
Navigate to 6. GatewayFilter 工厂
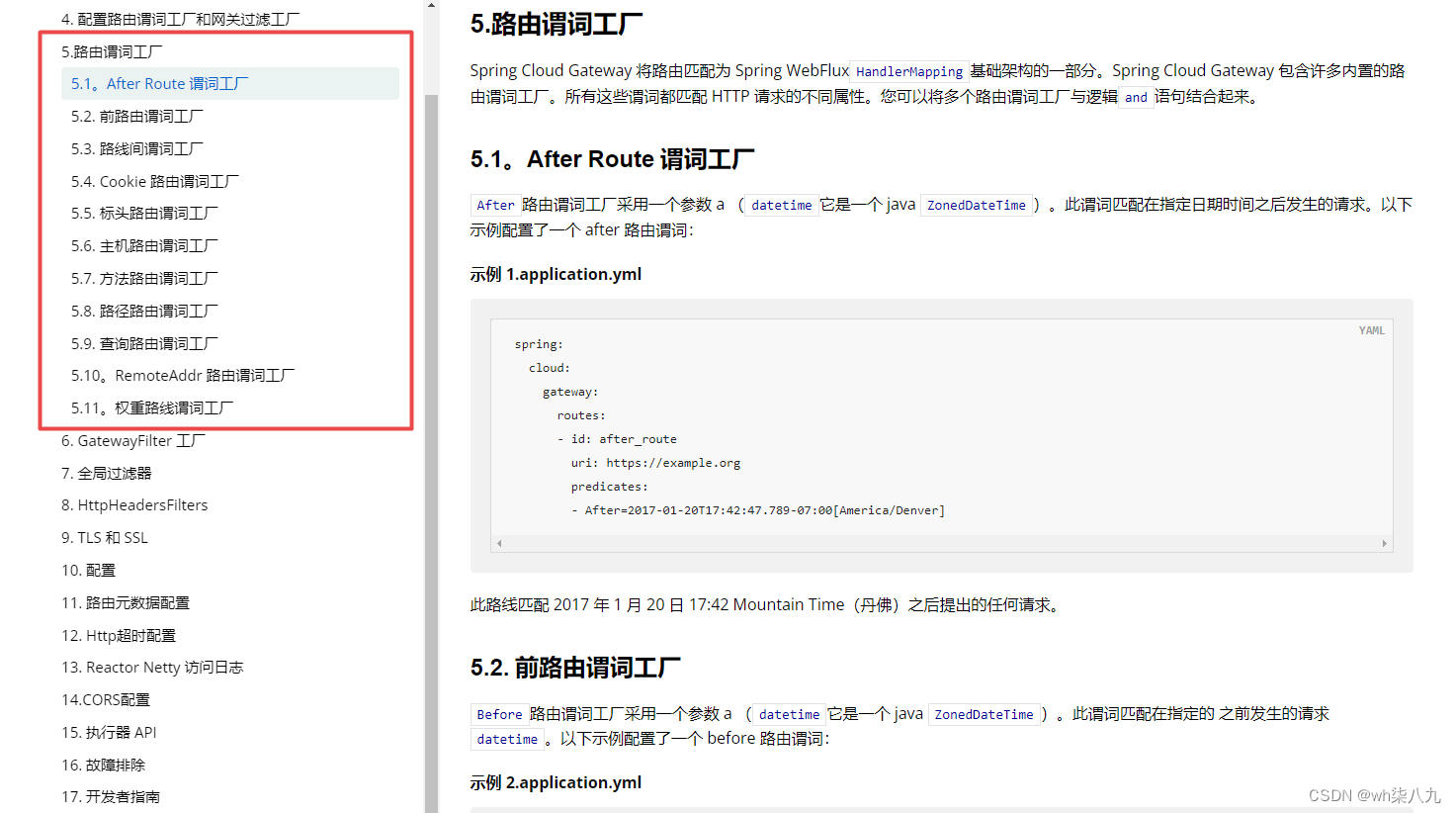[133, 441]
